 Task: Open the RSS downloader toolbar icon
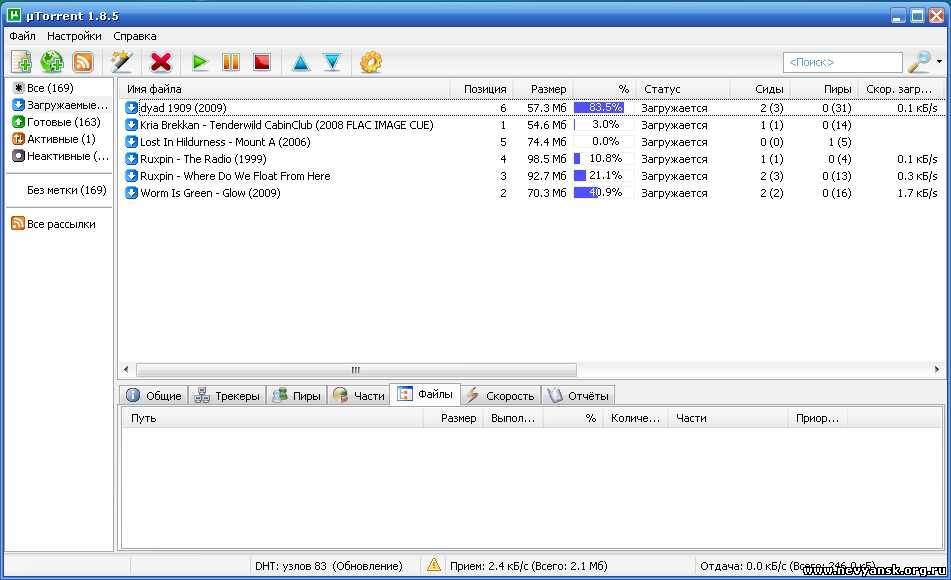82,62
